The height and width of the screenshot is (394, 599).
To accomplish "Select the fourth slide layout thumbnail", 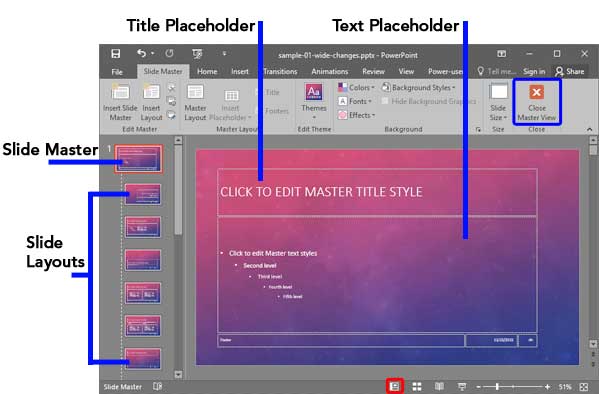I will (142, 293).
